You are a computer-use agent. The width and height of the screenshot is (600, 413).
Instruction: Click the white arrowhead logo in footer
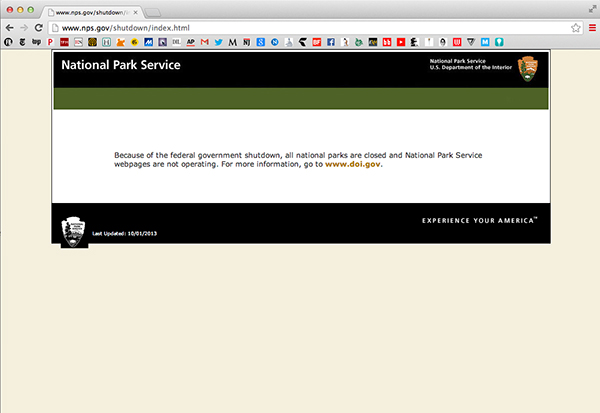73,232
